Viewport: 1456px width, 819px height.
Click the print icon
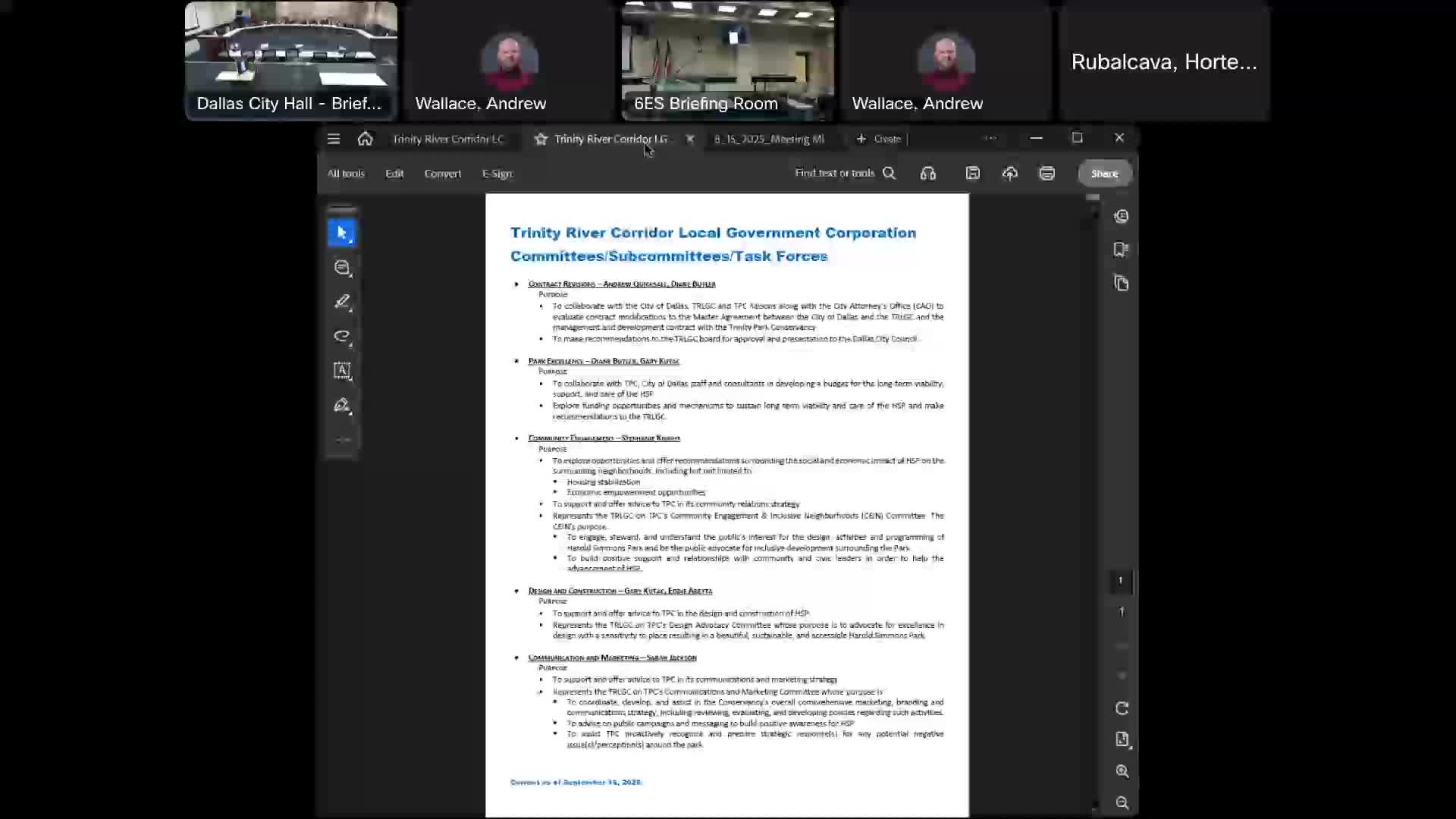(1046, 174)
